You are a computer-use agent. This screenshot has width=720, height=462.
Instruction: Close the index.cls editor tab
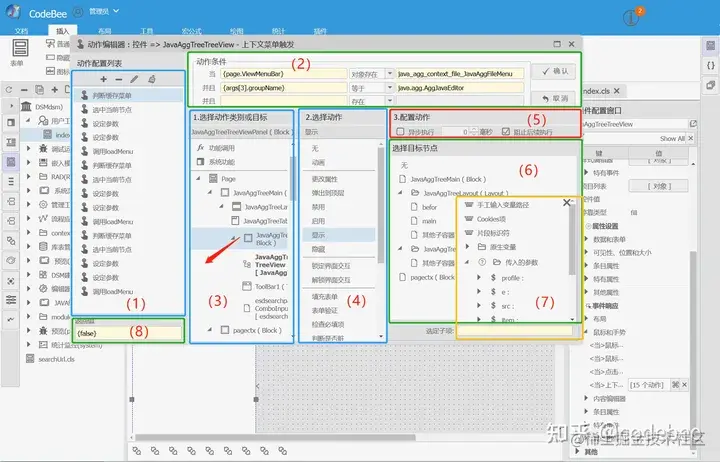(617, 91)
